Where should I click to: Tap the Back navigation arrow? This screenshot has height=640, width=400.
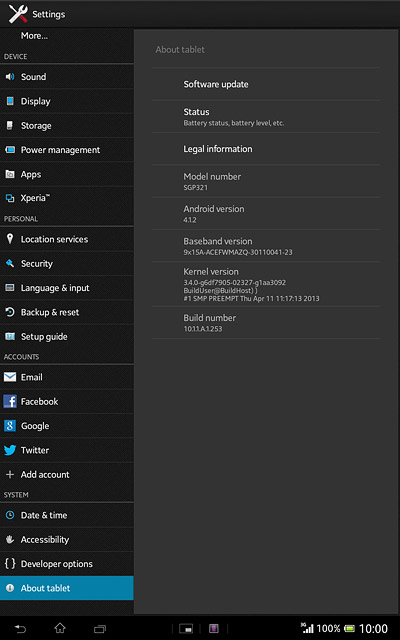20,629
